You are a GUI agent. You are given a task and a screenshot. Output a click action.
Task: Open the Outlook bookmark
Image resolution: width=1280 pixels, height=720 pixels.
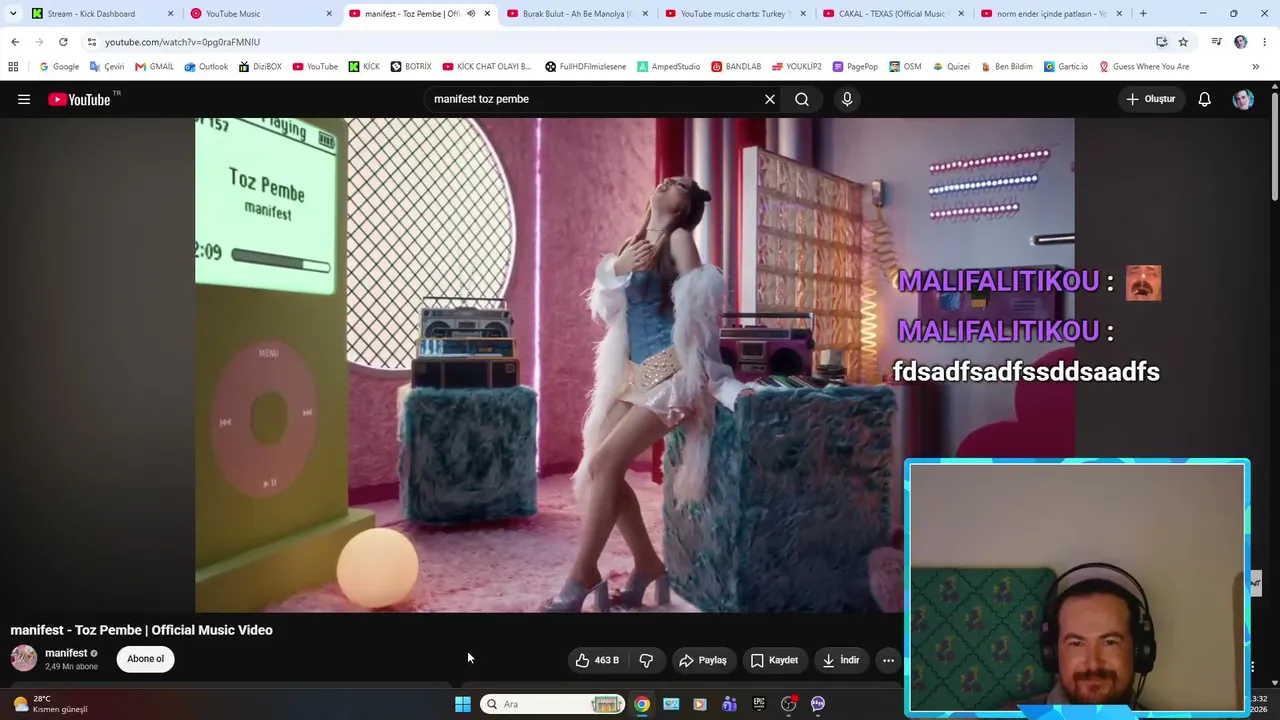pyautogui.click(x=206, y=67)
